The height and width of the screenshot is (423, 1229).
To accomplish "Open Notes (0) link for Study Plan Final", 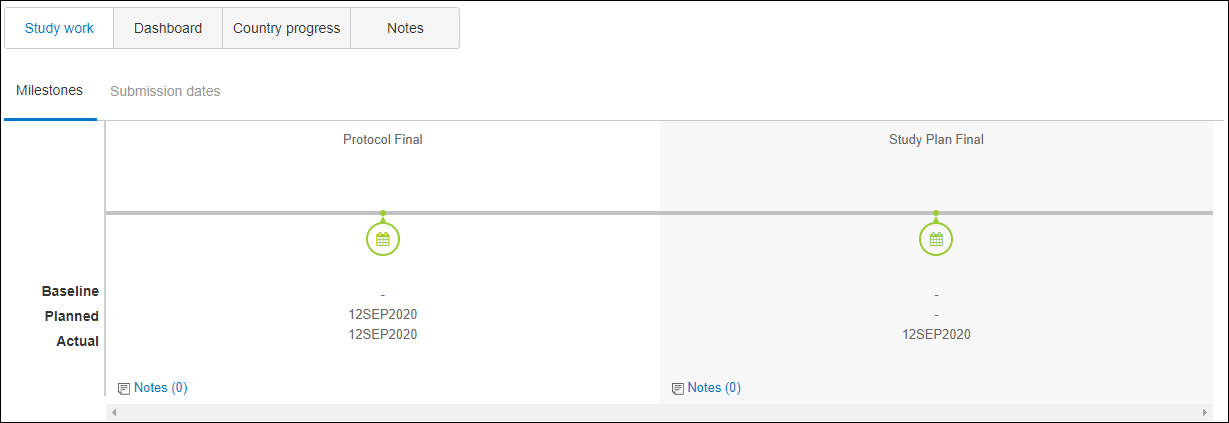I will pos(714,388).
